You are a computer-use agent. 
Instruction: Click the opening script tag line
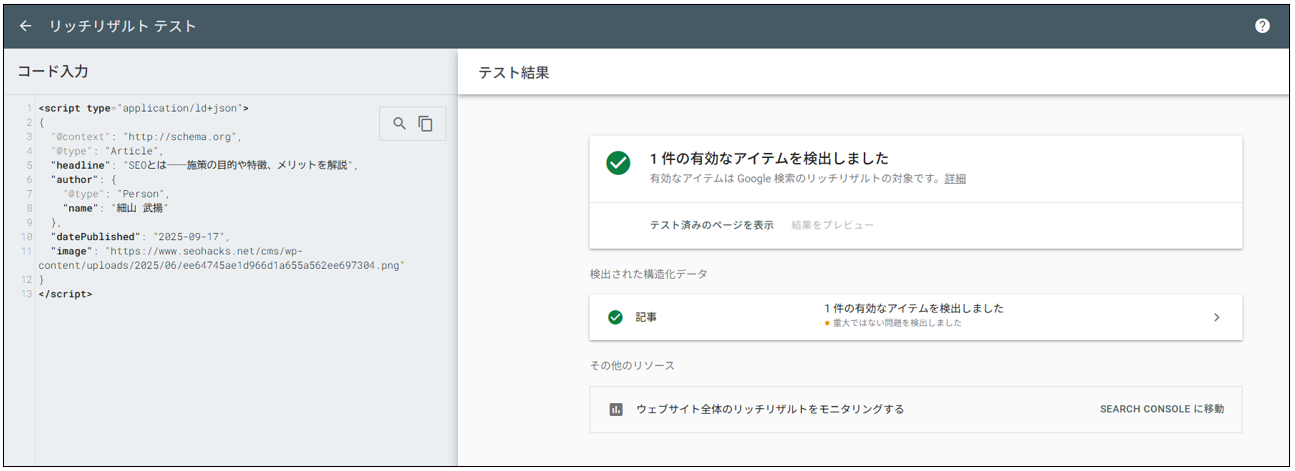pyautogui.click(x=143, y=107)
